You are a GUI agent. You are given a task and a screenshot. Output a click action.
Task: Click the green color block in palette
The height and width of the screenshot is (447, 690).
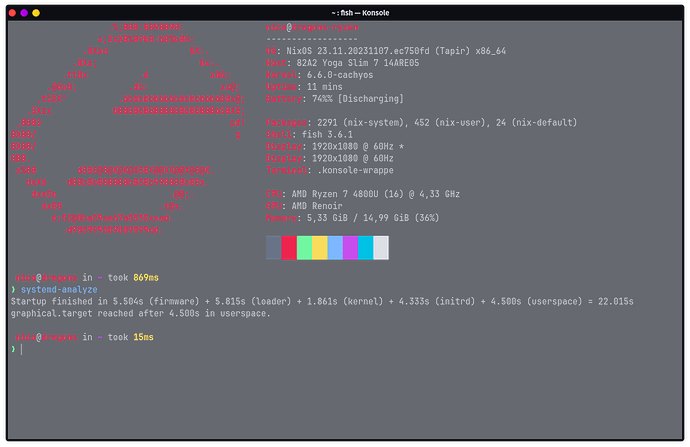[x=304, y=248]
